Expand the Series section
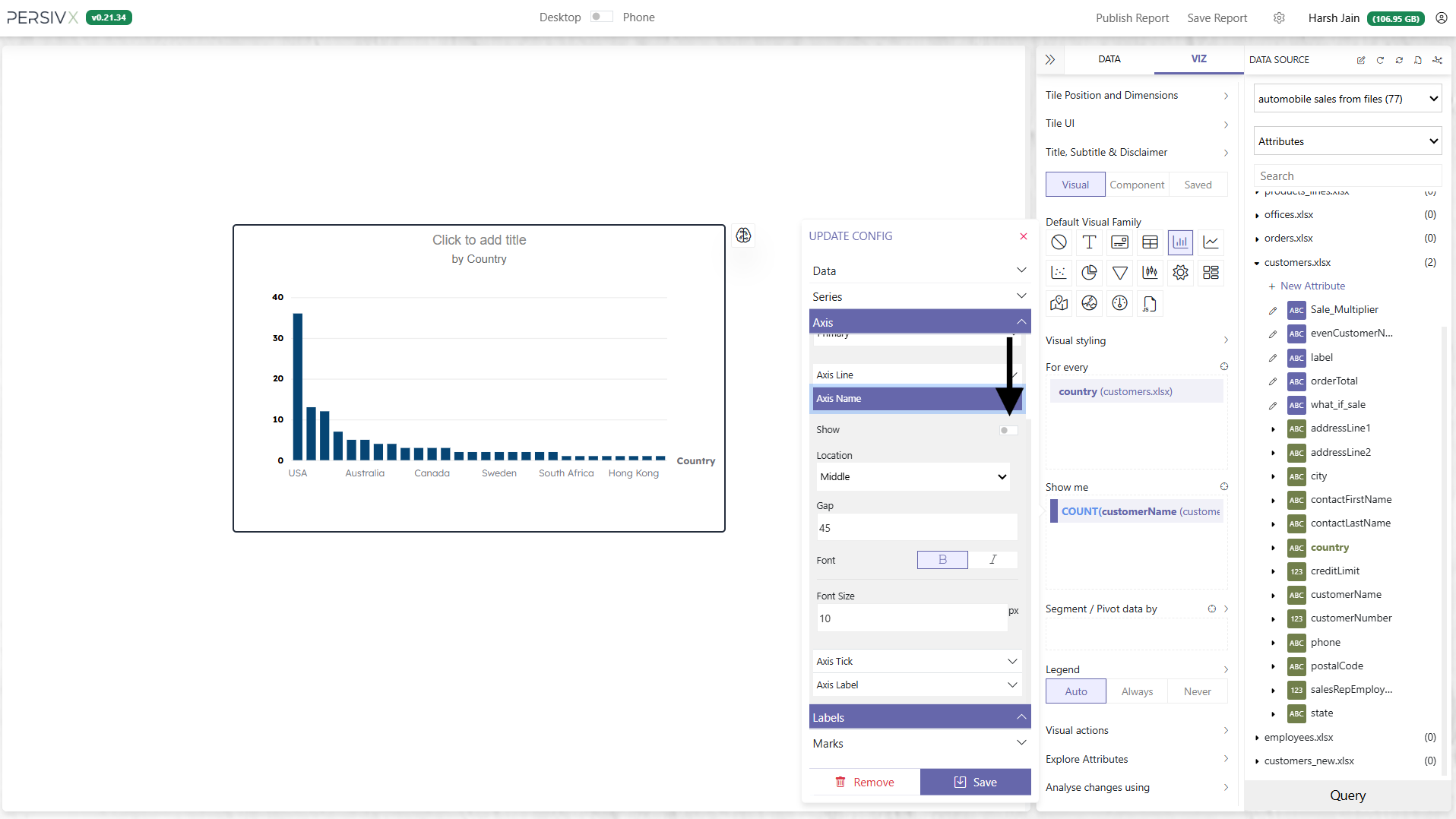The image size is (1456, 819). tap(919, 297)
